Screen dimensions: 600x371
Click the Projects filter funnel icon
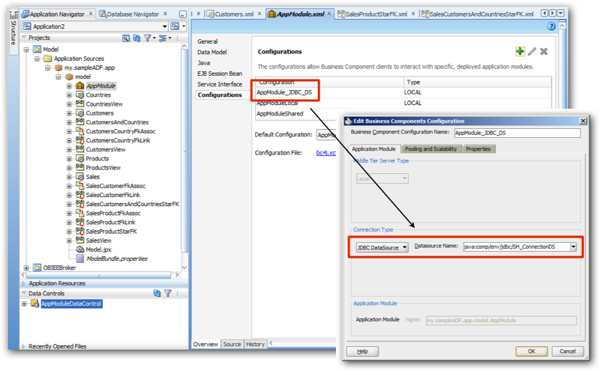(147, 38)
